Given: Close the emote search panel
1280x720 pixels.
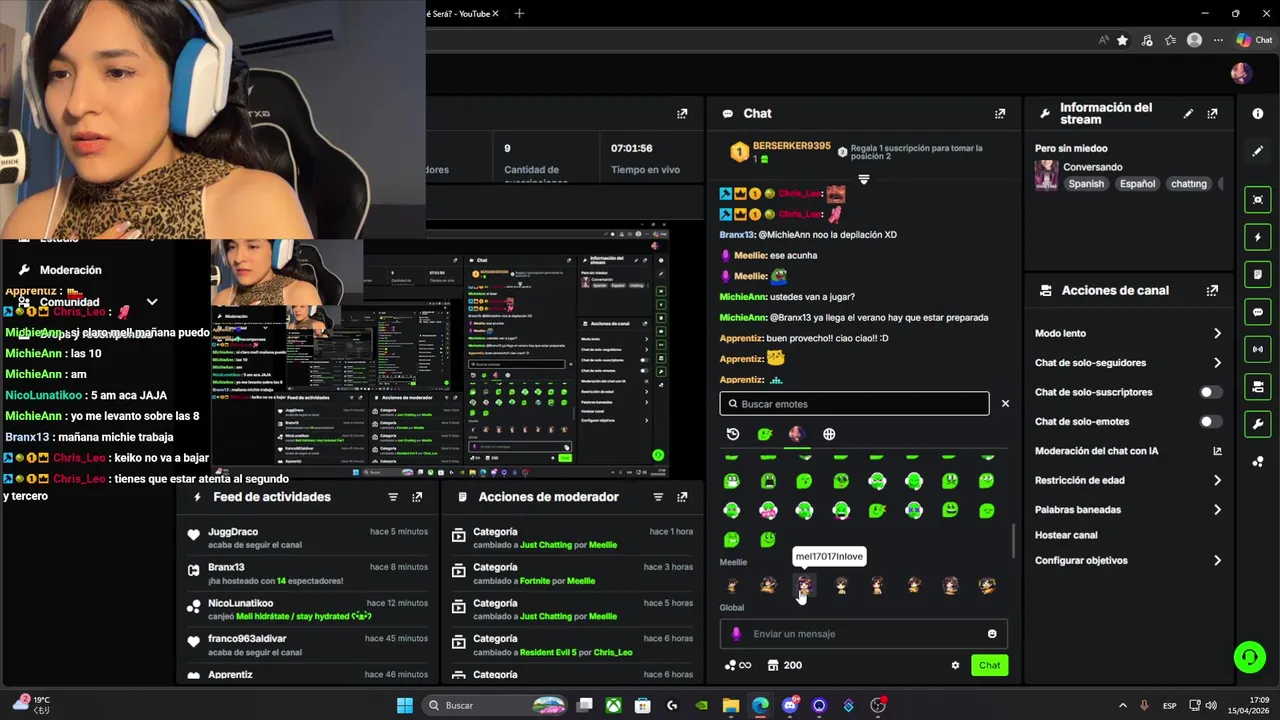Looking at the screenshot, I should 1005,404.
